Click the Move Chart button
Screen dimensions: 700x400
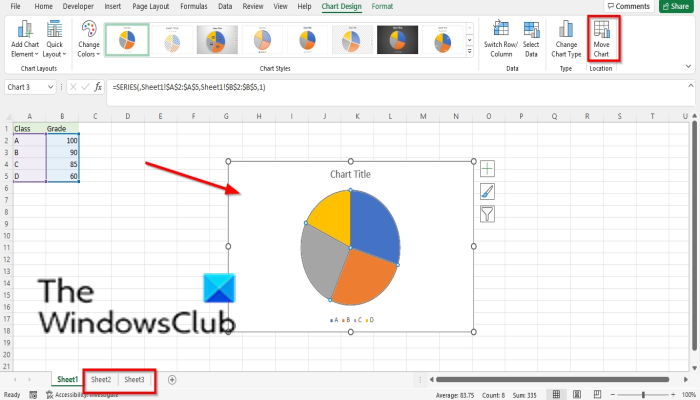tap(601, 39)
